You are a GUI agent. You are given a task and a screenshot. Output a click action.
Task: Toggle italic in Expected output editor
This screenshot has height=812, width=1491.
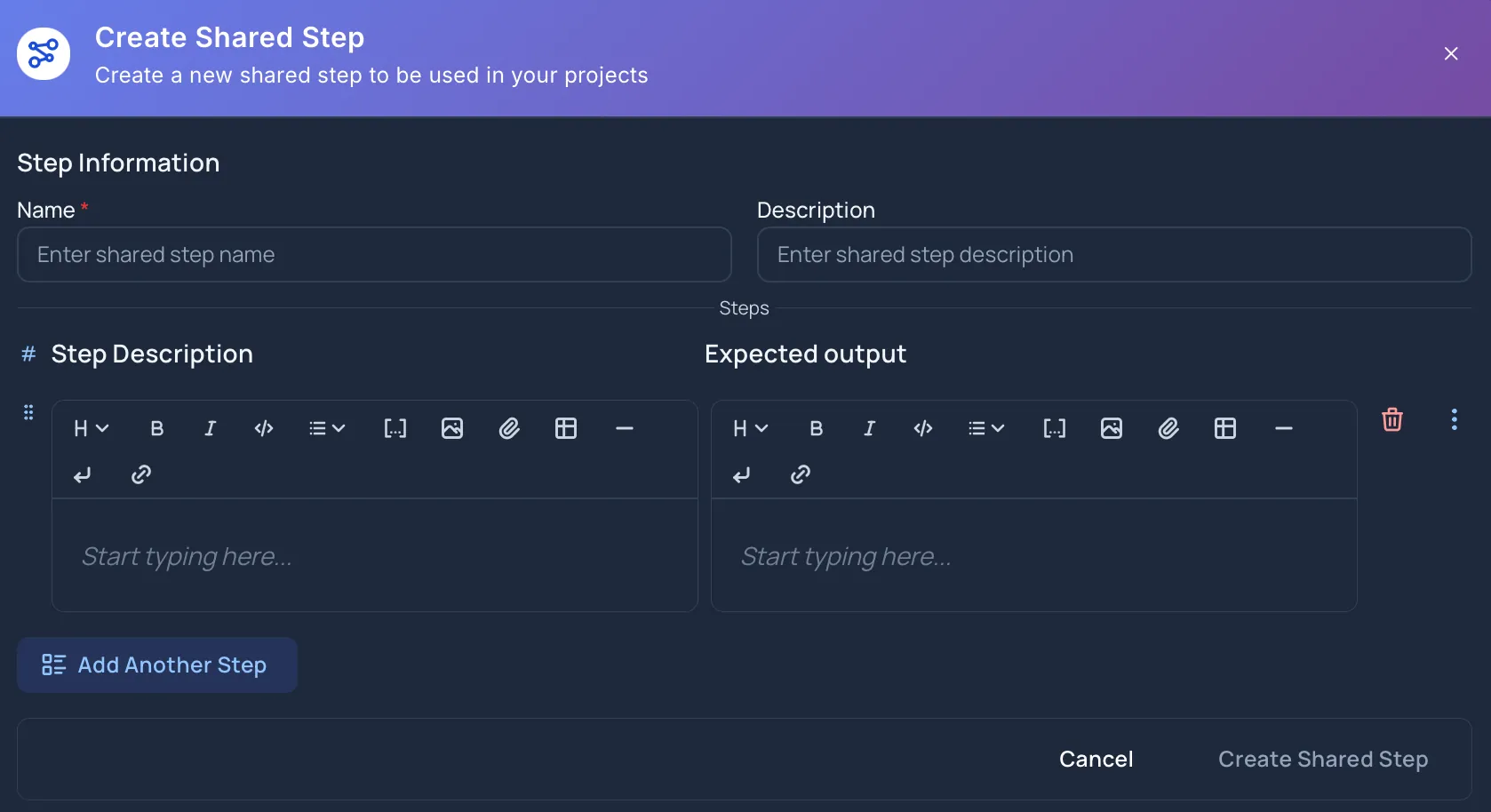pyautogui.click(x=870, y=428)
